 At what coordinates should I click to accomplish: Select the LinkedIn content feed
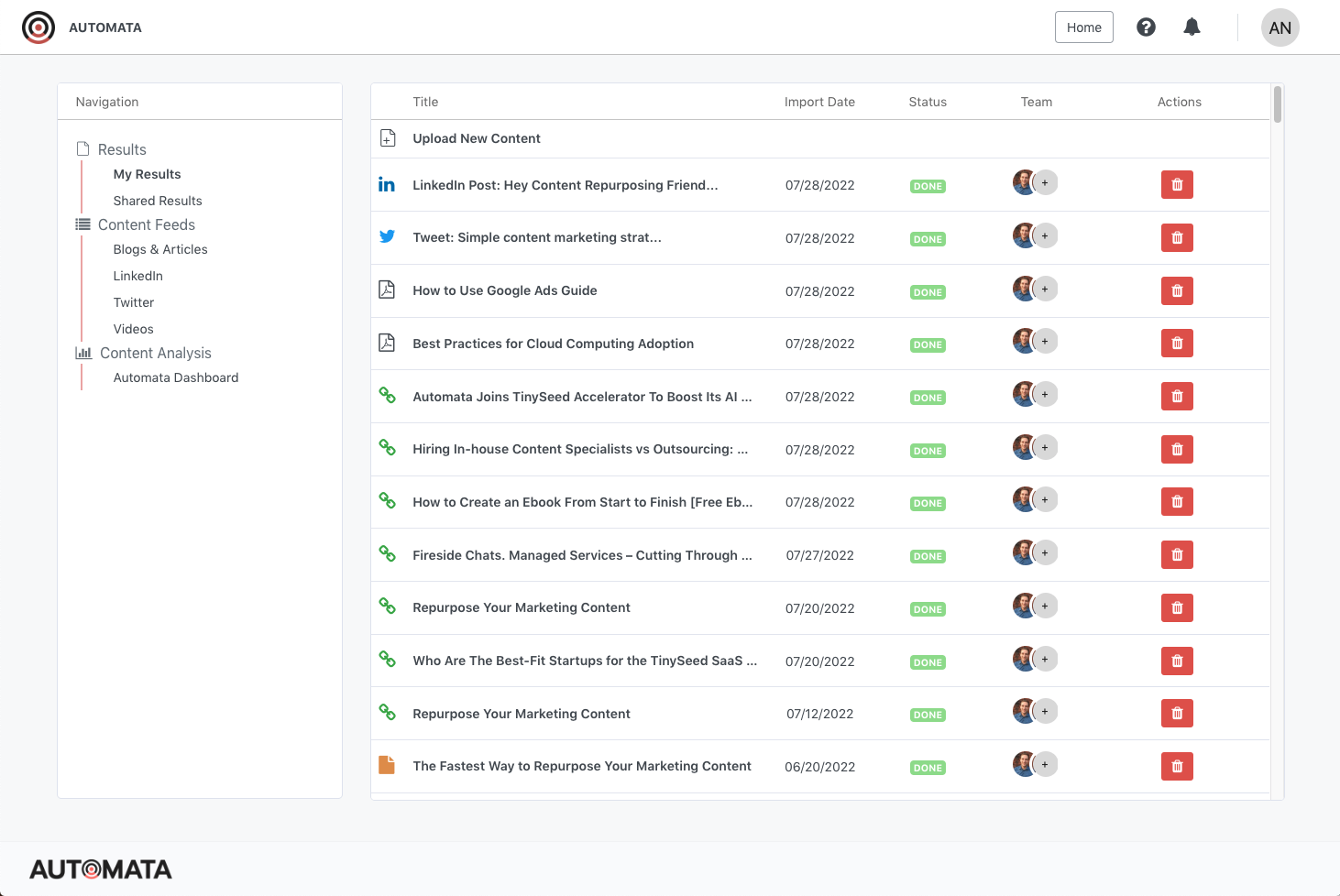click(138, 276)
